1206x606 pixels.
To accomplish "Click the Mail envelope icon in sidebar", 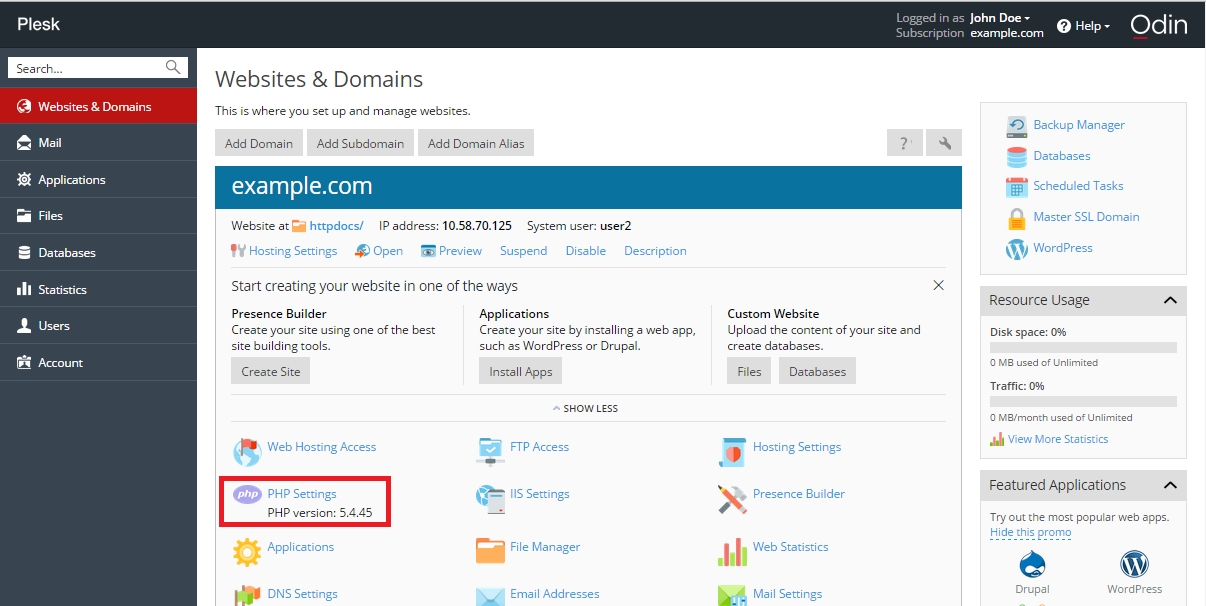I will 24,143.
